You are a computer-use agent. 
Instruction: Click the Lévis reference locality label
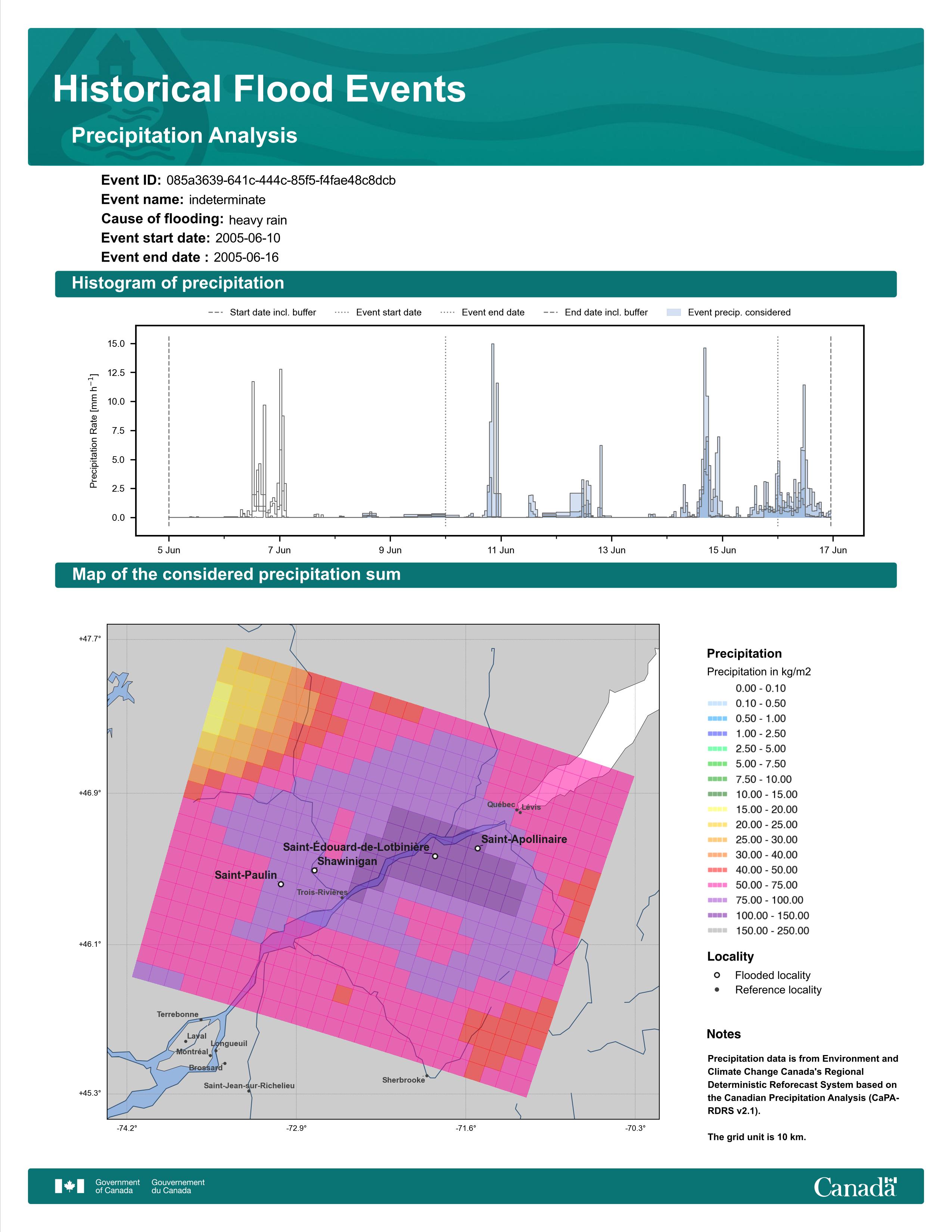pos(531,807)
